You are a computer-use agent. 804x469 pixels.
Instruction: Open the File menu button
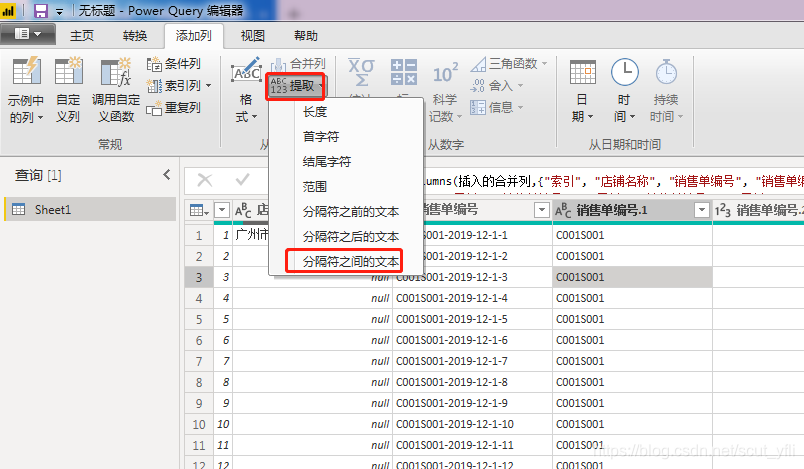click(28, 34)
